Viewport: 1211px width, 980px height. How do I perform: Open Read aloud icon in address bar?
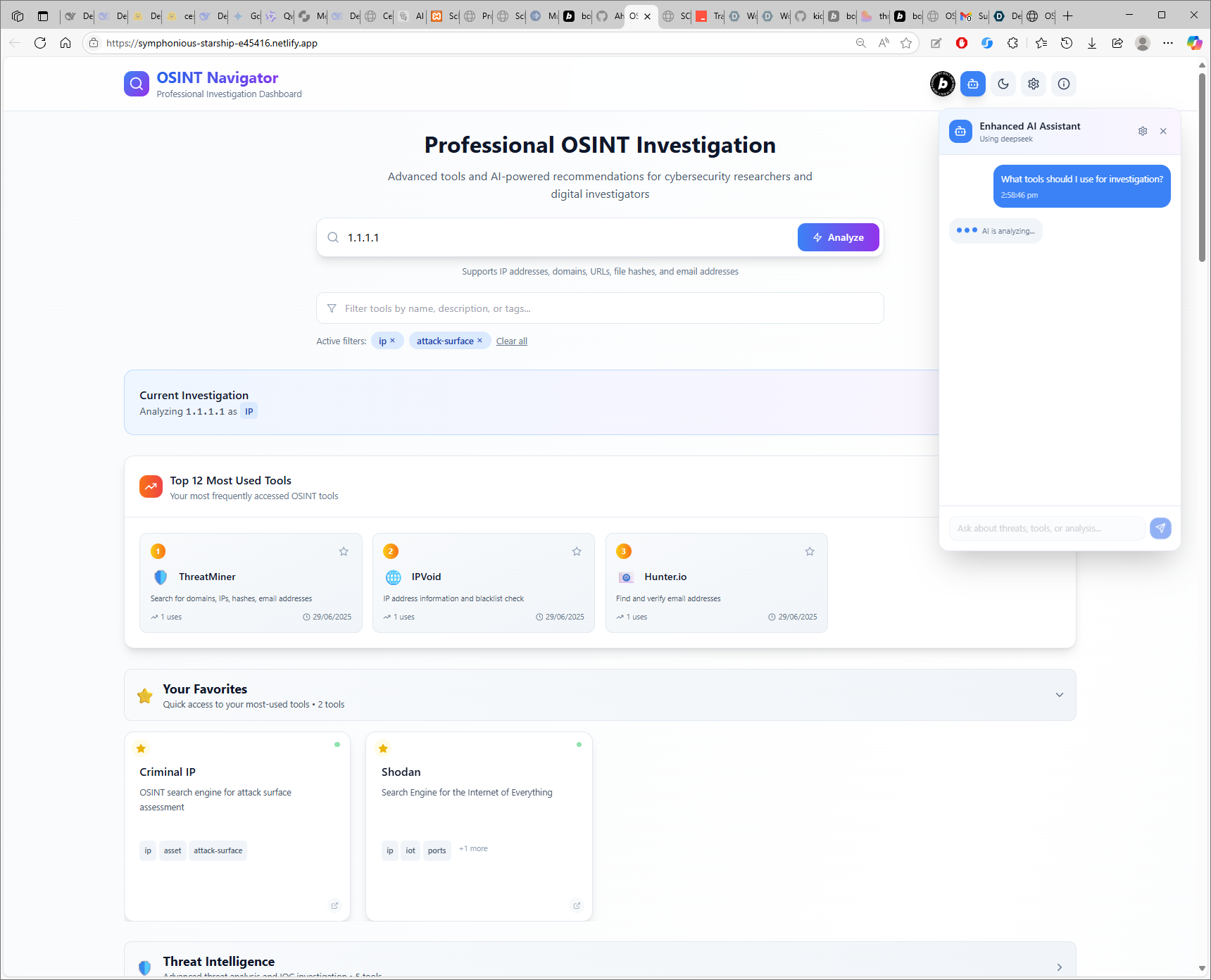point(884,43)
